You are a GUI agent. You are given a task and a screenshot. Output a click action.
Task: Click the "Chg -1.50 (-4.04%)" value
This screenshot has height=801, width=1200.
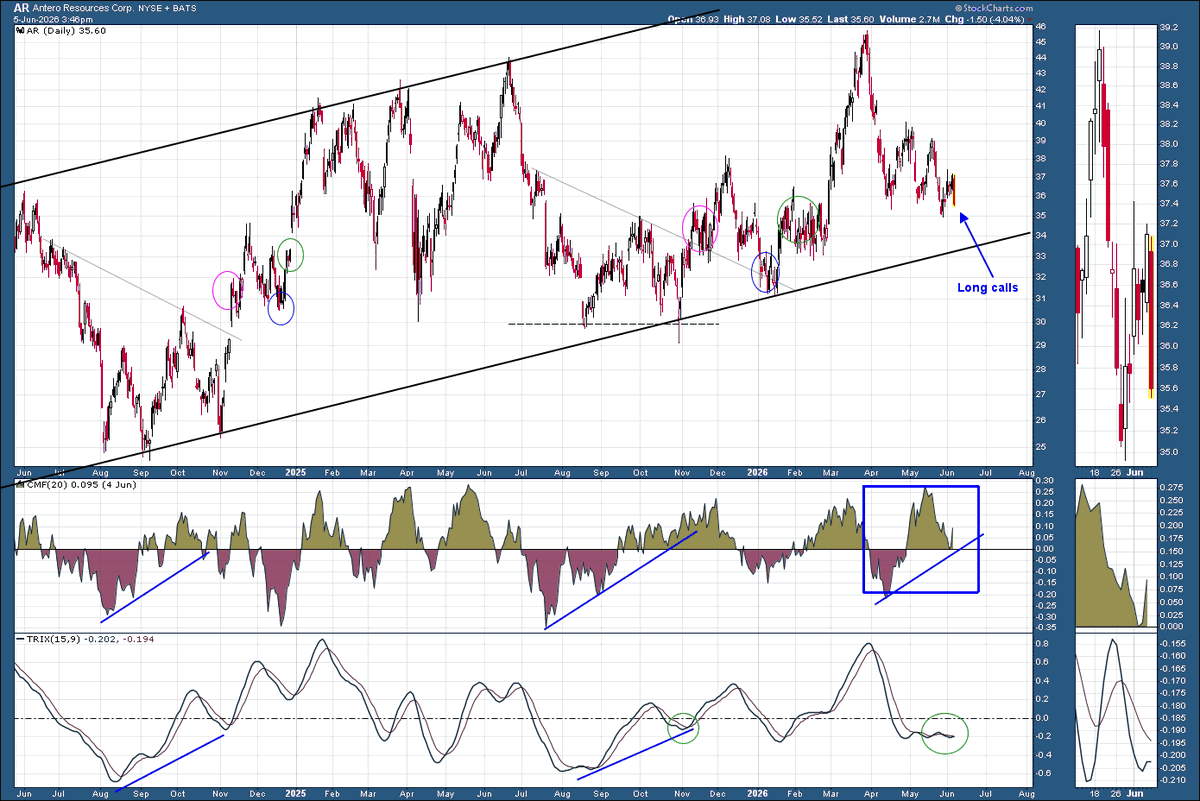click(984, 19)
